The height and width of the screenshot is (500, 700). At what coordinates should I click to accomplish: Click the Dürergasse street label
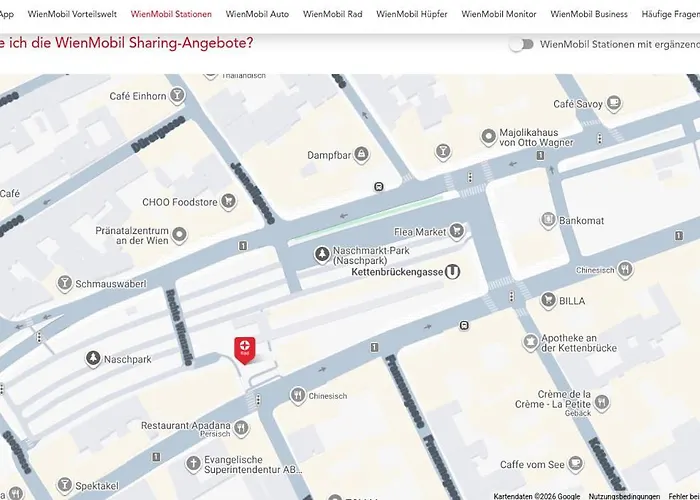(158, 134)
